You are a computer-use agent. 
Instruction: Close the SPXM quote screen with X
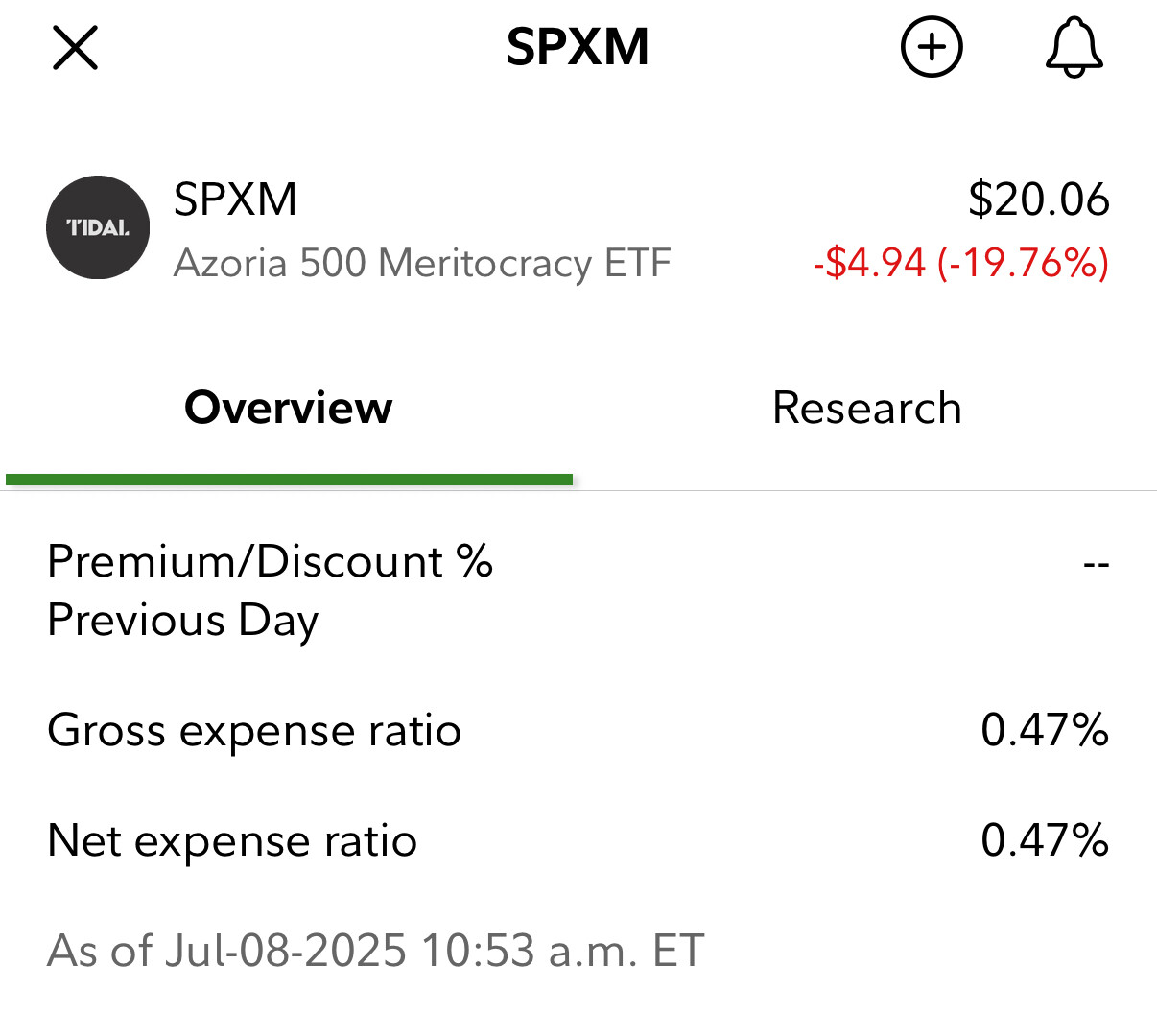75,48
